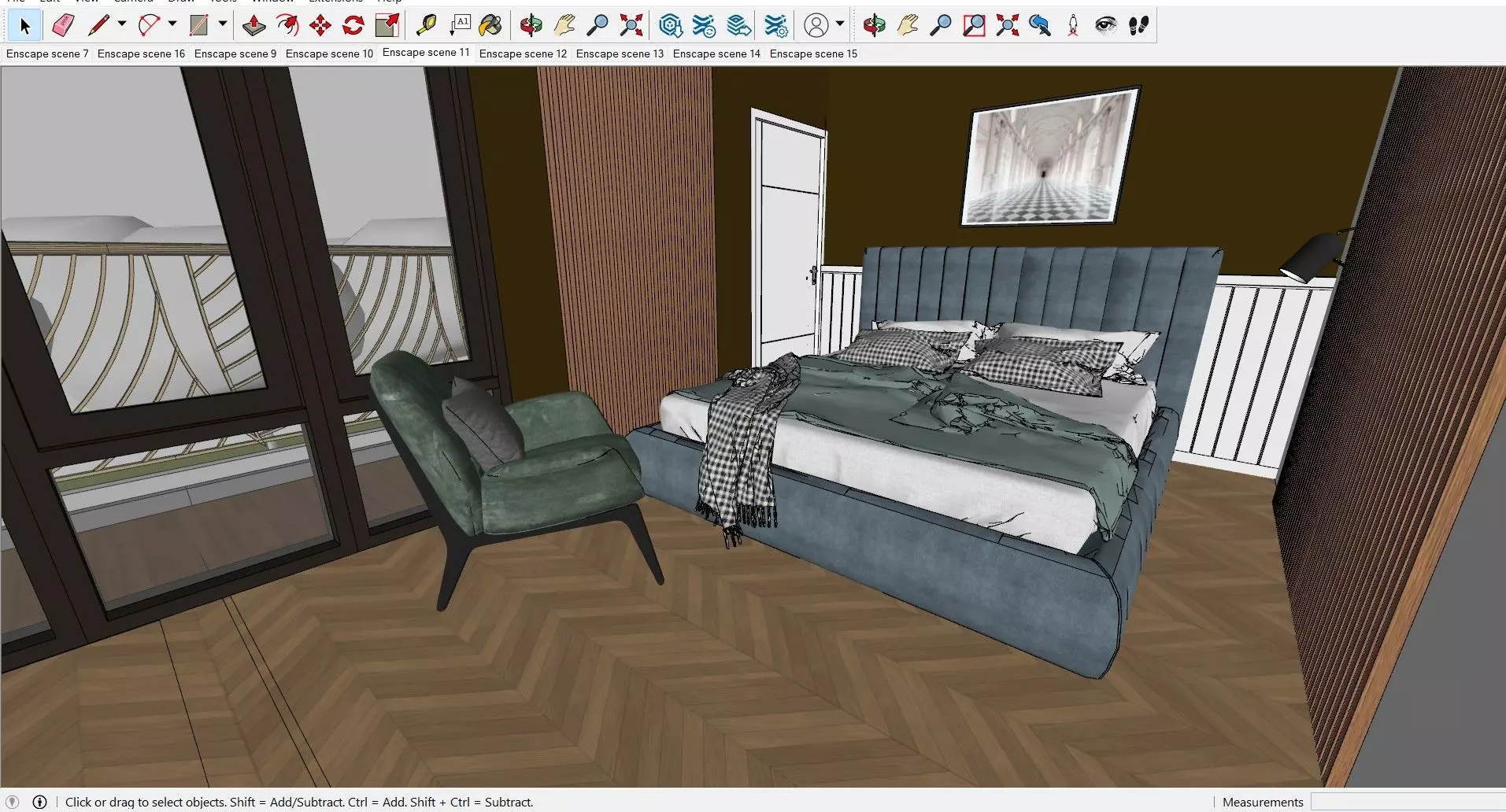The height and width of the screenshot is (812, 1506).
Task: Show the Enscape scene 14 tab
Action: click(716, 54)
